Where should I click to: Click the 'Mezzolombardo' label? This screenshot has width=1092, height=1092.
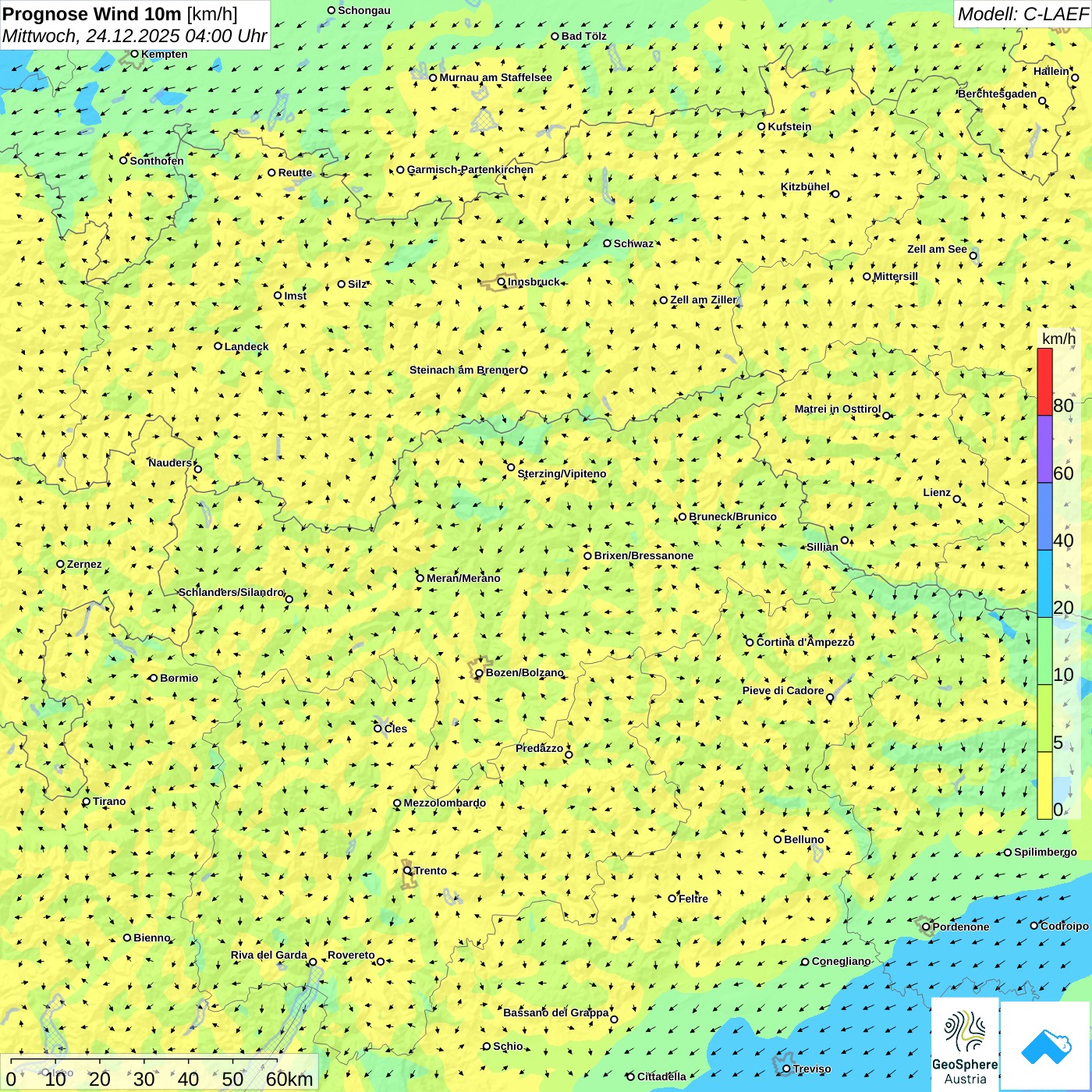(x=445, y=803)
